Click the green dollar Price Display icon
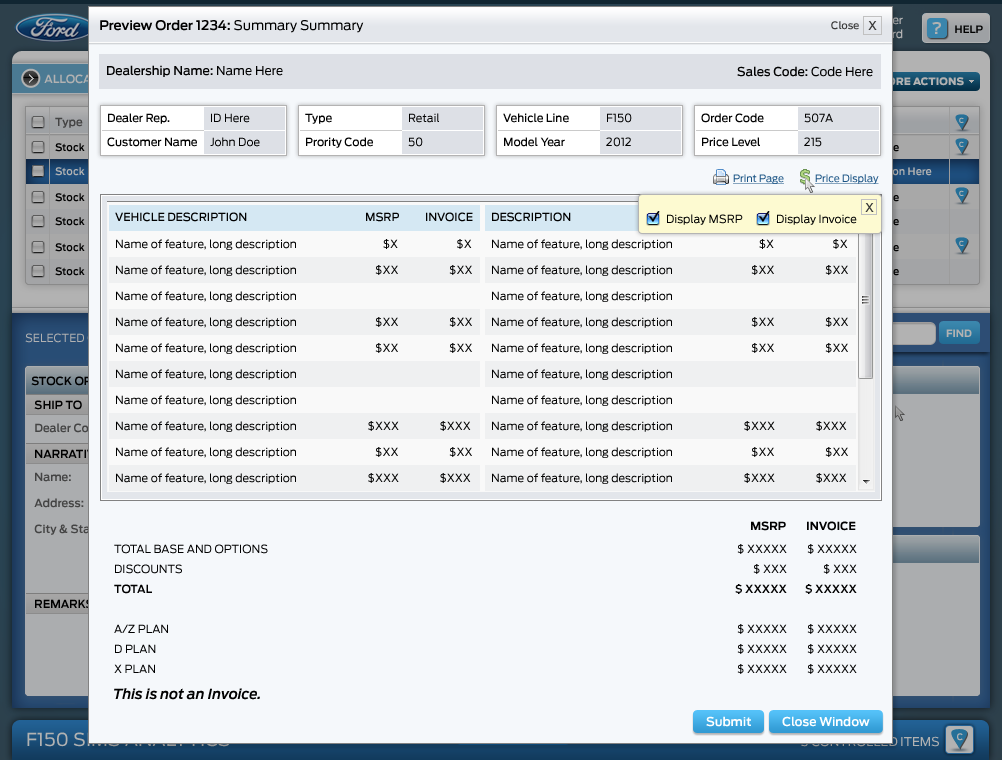The width and height of the screenshot is (1002, 760). 805,178
